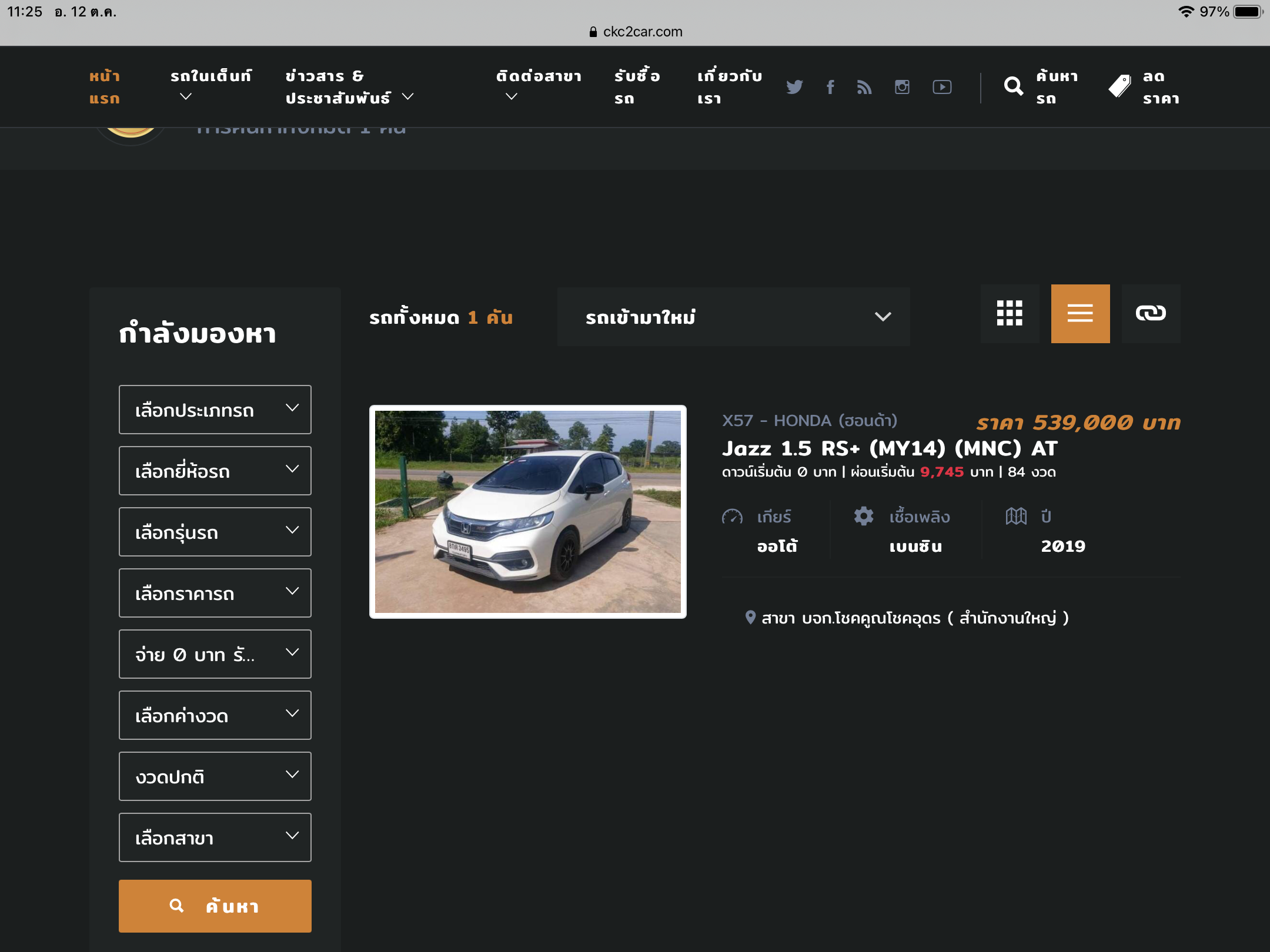Switch to list view layout

coord(1080,314)
